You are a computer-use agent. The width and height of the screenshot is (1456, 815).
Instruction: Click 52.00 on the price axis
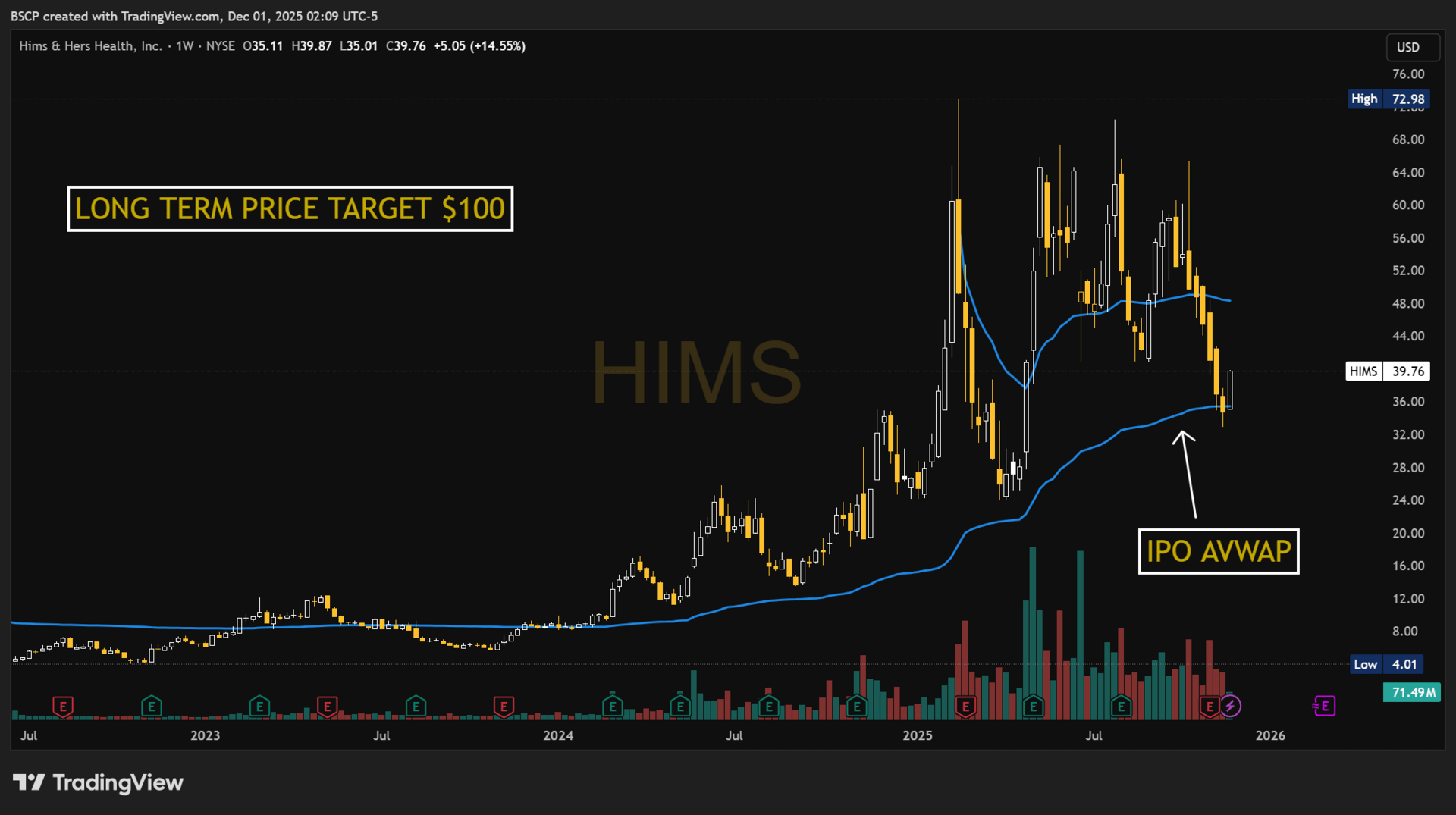pos(1408,271)
